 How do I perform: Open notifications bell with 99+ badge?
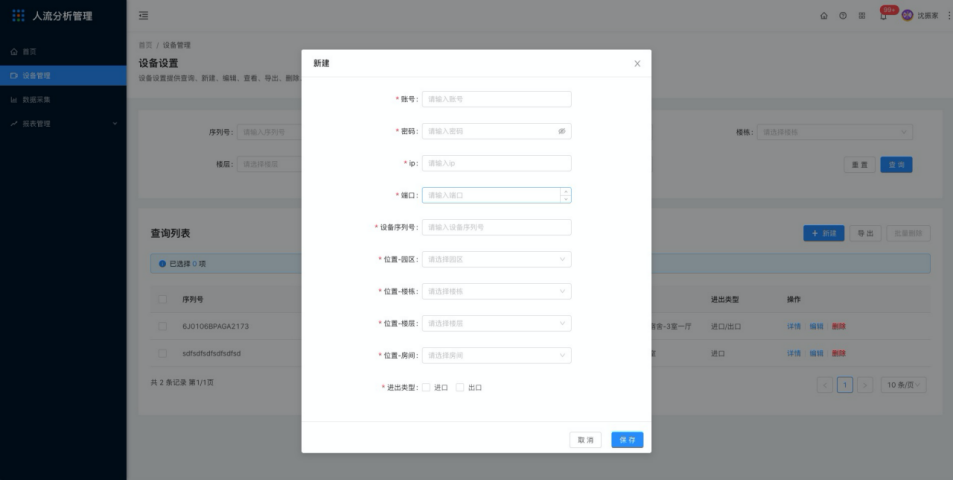(883, 16)
